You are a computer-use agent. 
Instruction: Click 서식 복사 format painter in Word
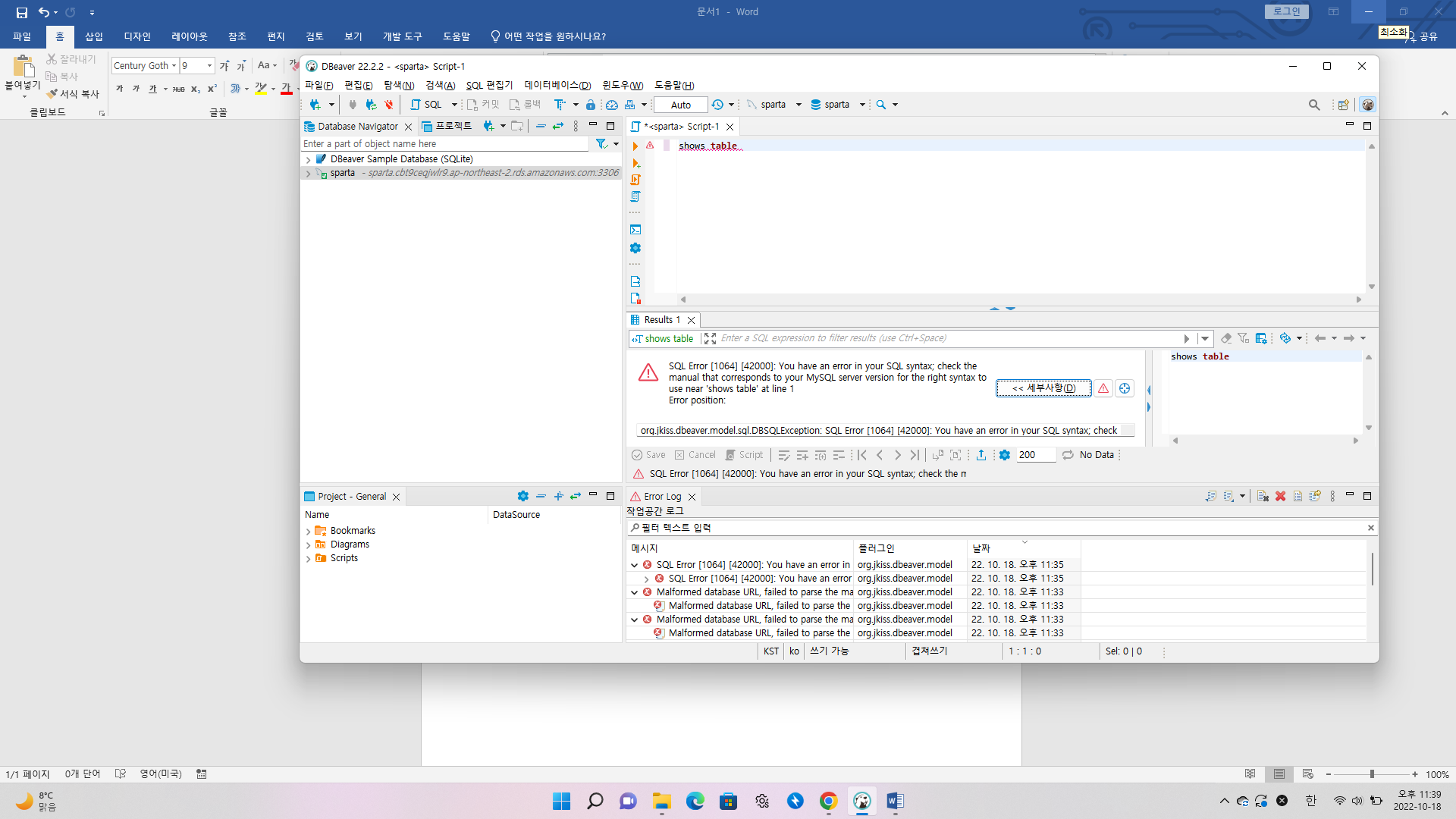(73, 94)
